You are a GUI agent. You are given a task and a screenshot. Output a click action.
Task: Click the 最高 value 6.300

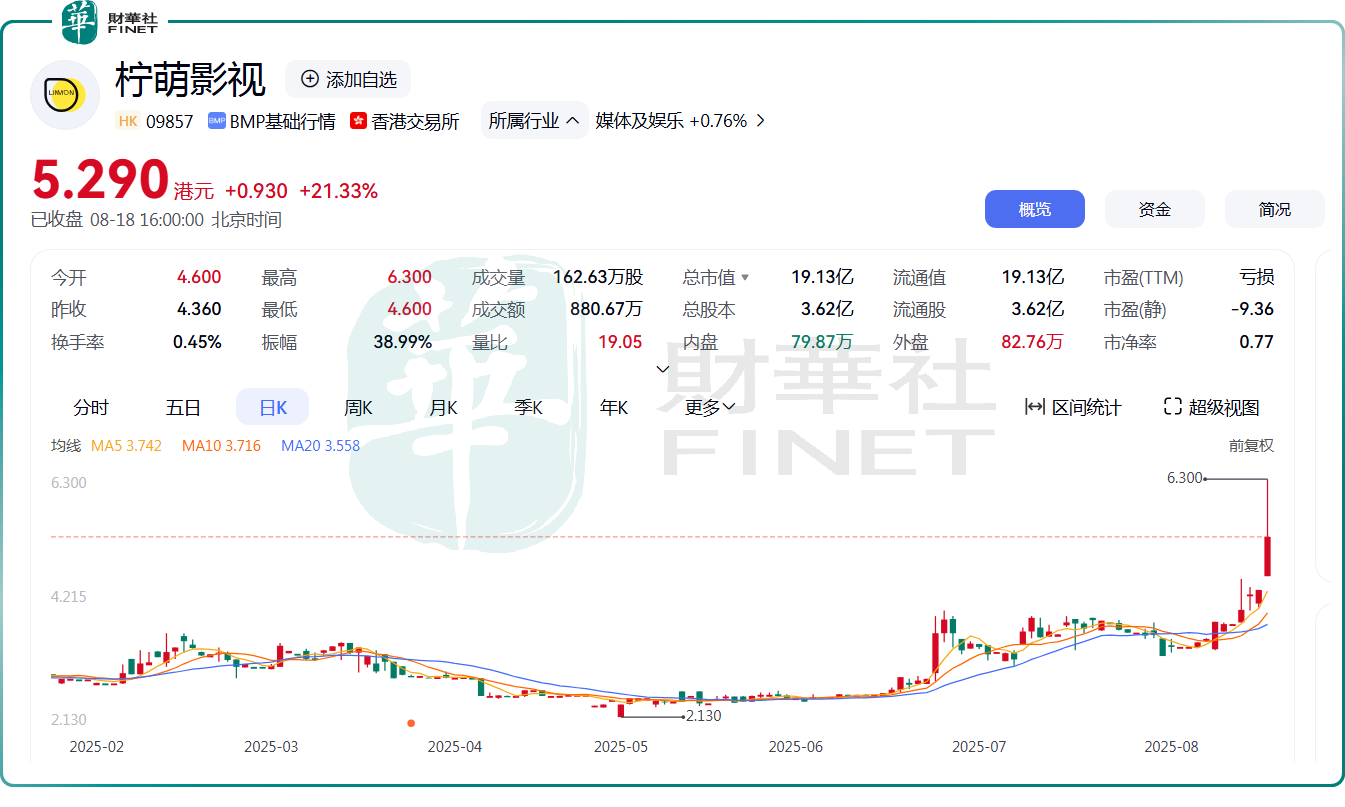[x=409, y=278]
